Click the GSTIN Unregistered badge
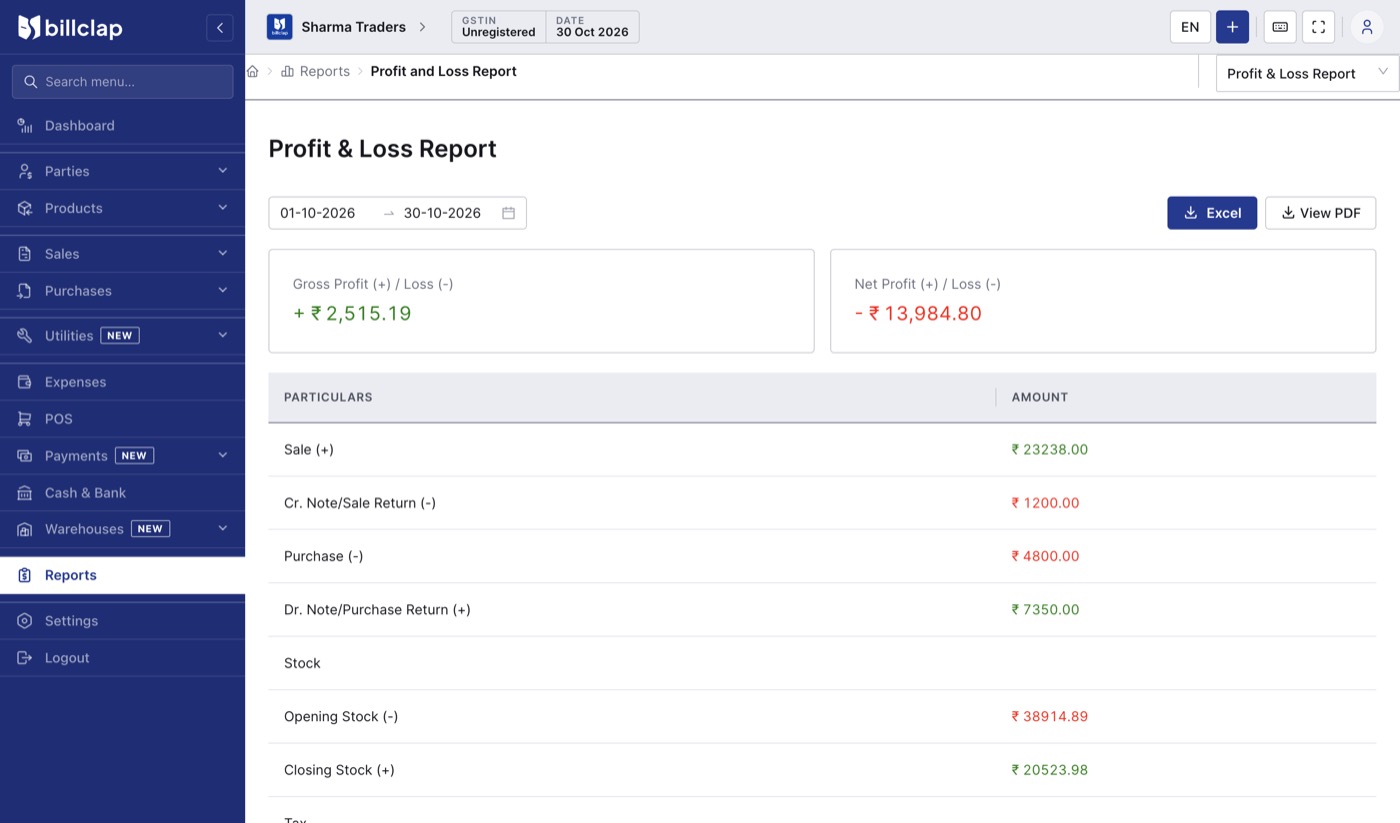 click(x=499, y=27)
